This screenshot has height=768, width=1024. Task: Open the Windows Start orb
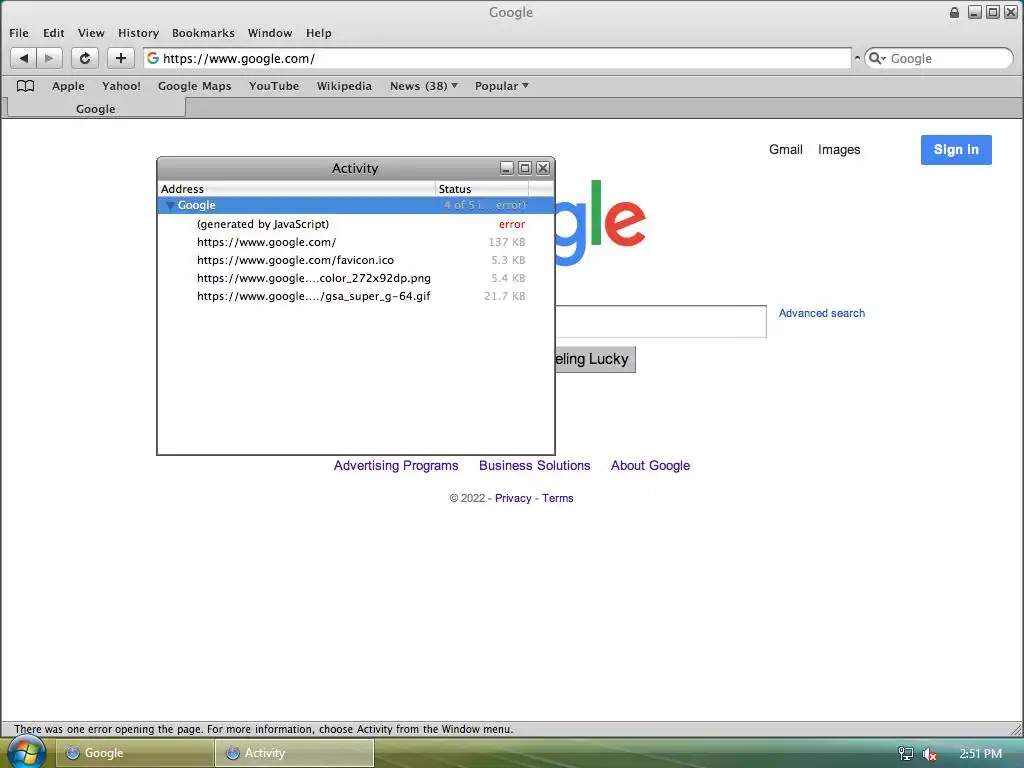coord(25,753)
